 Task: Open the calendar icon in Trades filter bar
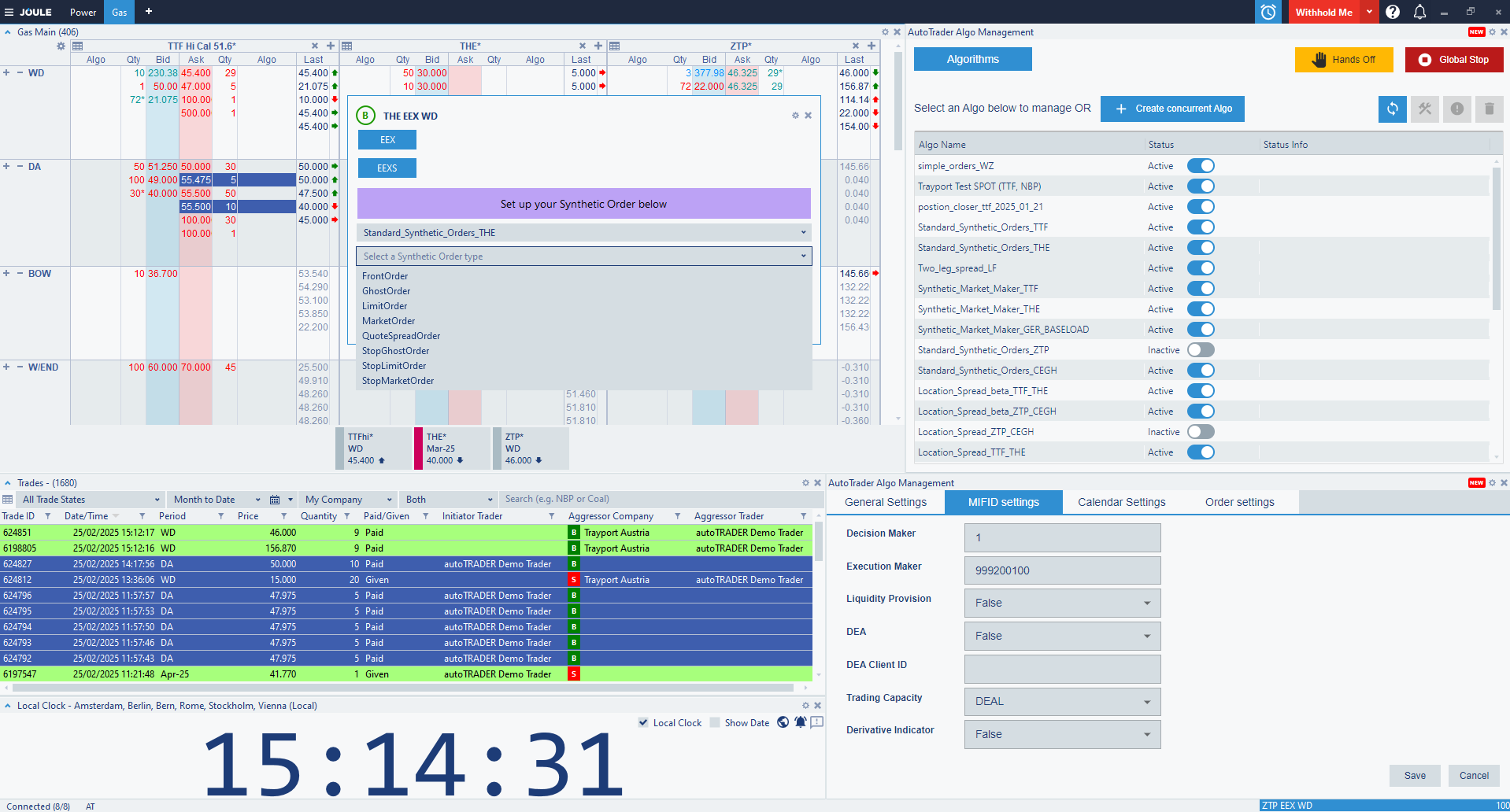click(x=275, y=500)
